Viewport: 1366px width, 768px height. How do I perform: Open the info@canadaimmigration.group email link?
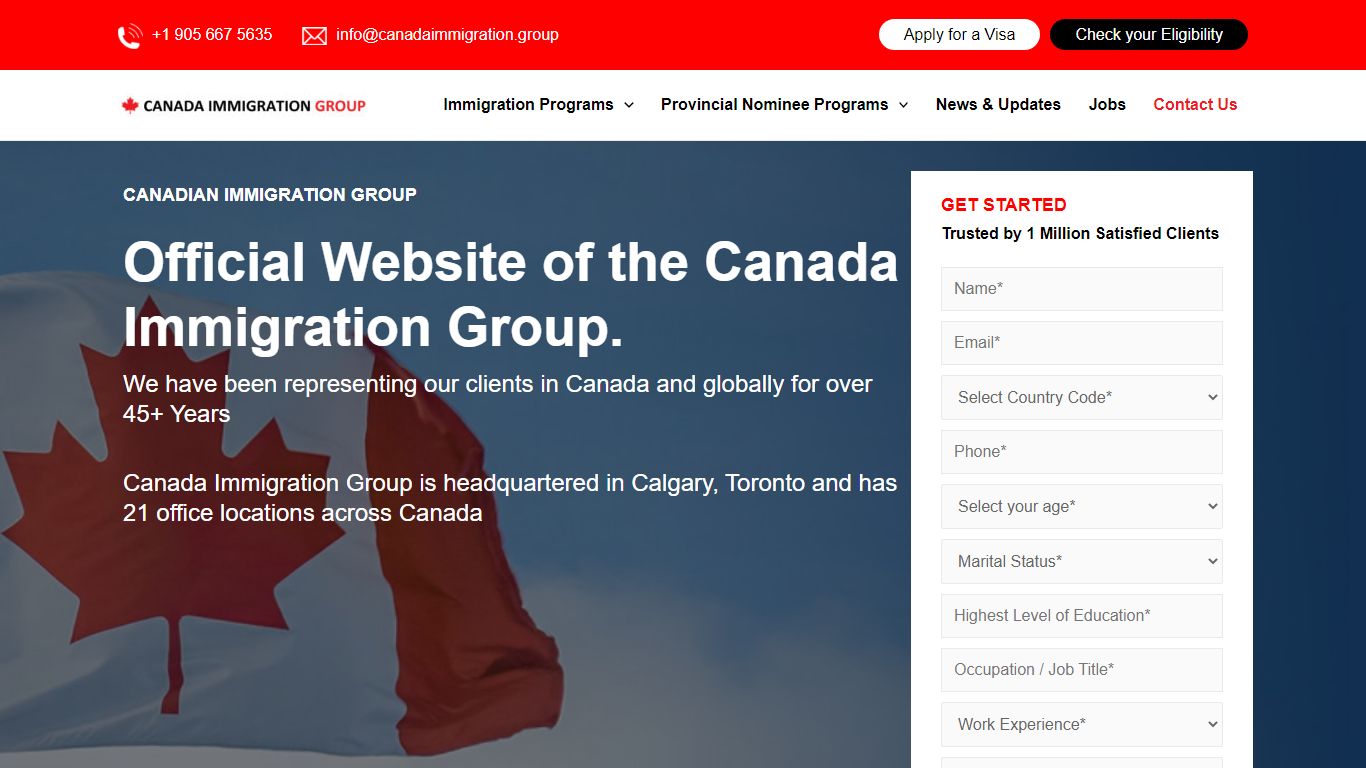coord(447,34)
